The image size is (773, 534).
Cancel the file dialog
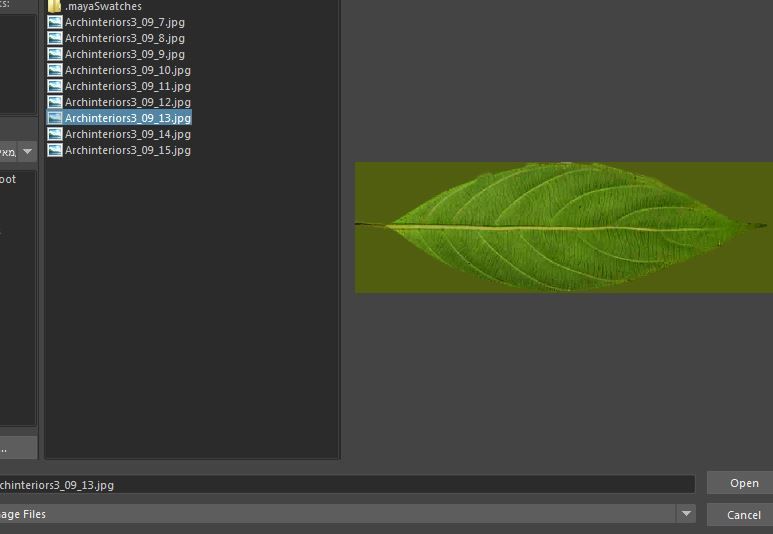(740, 515)
